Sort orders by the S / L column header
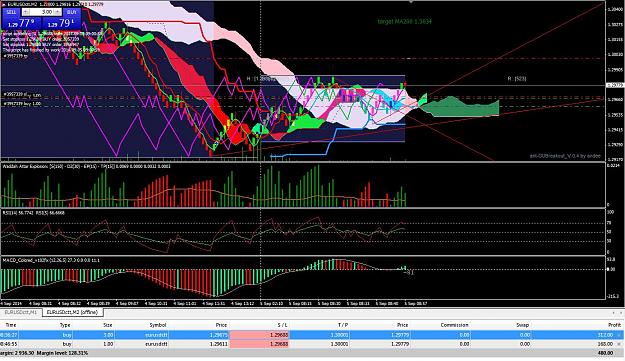This screenshot has width=625, height=361. pos(283,325)
